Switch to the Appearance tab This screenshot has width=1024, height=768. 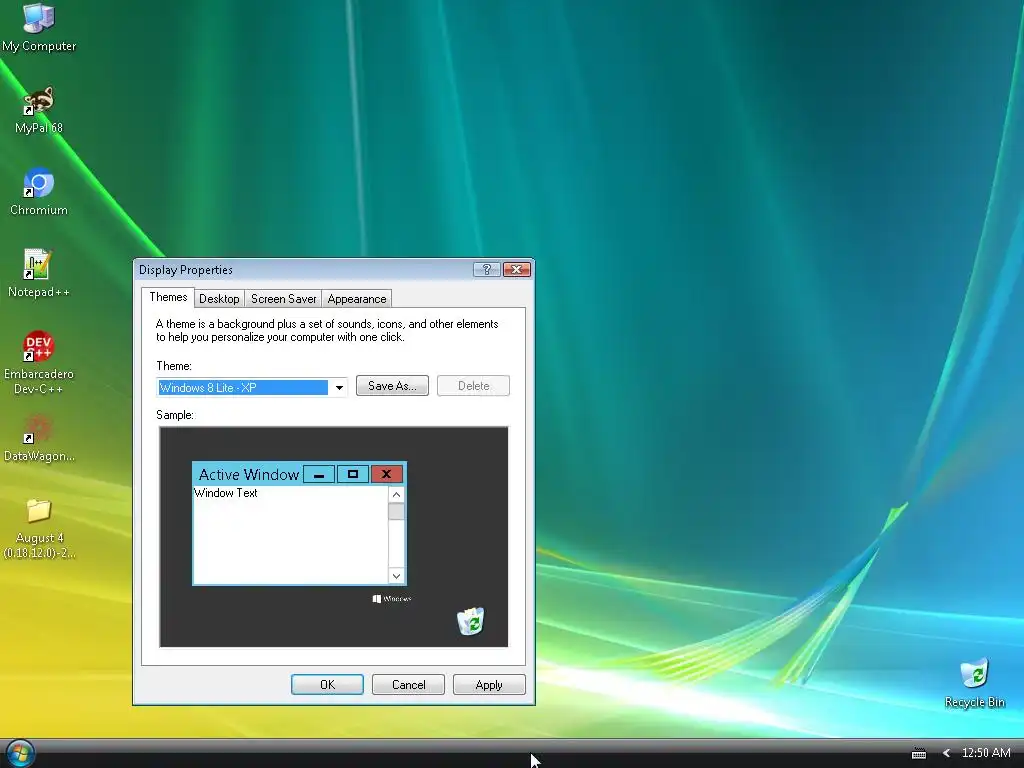357,299
